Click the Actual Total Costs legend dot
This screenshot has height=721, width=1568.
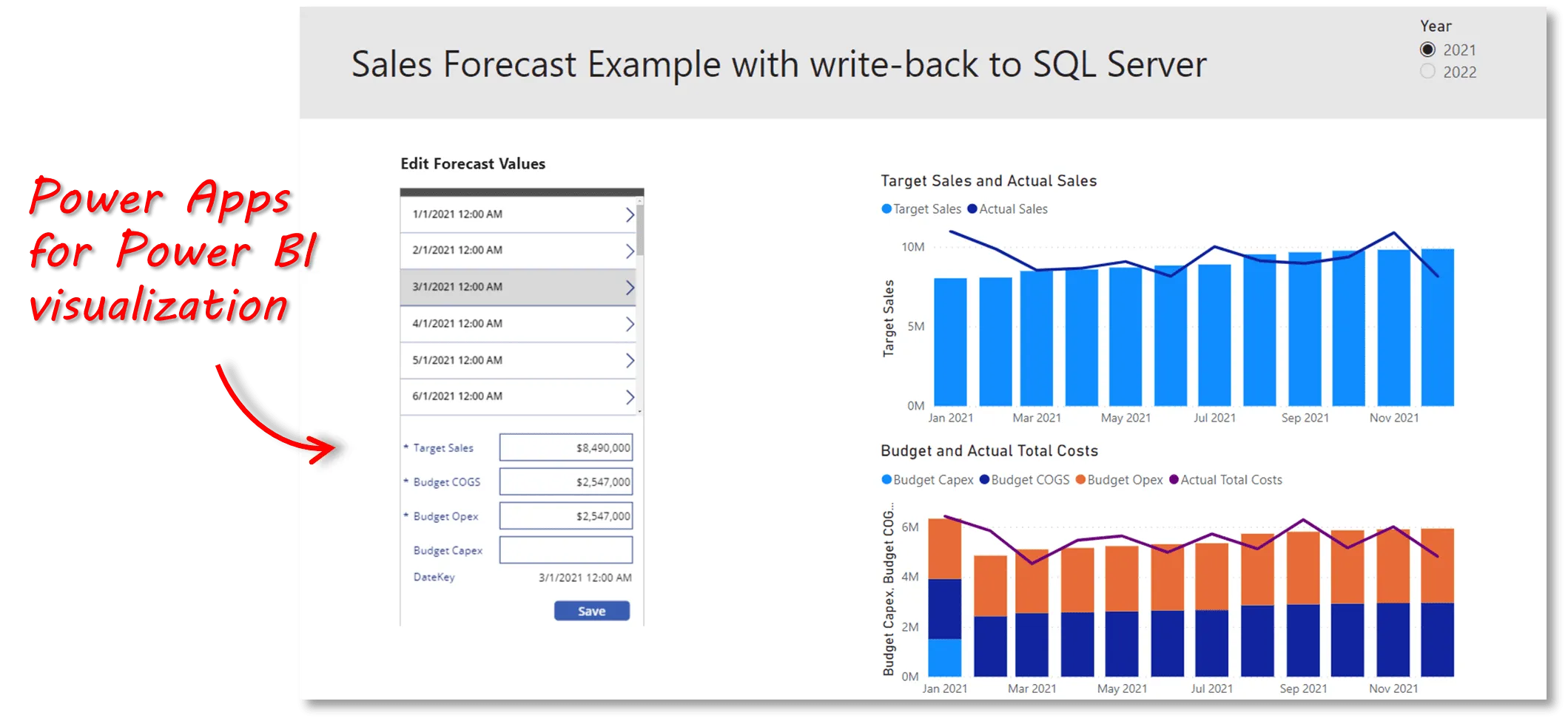coord(1174,480)
